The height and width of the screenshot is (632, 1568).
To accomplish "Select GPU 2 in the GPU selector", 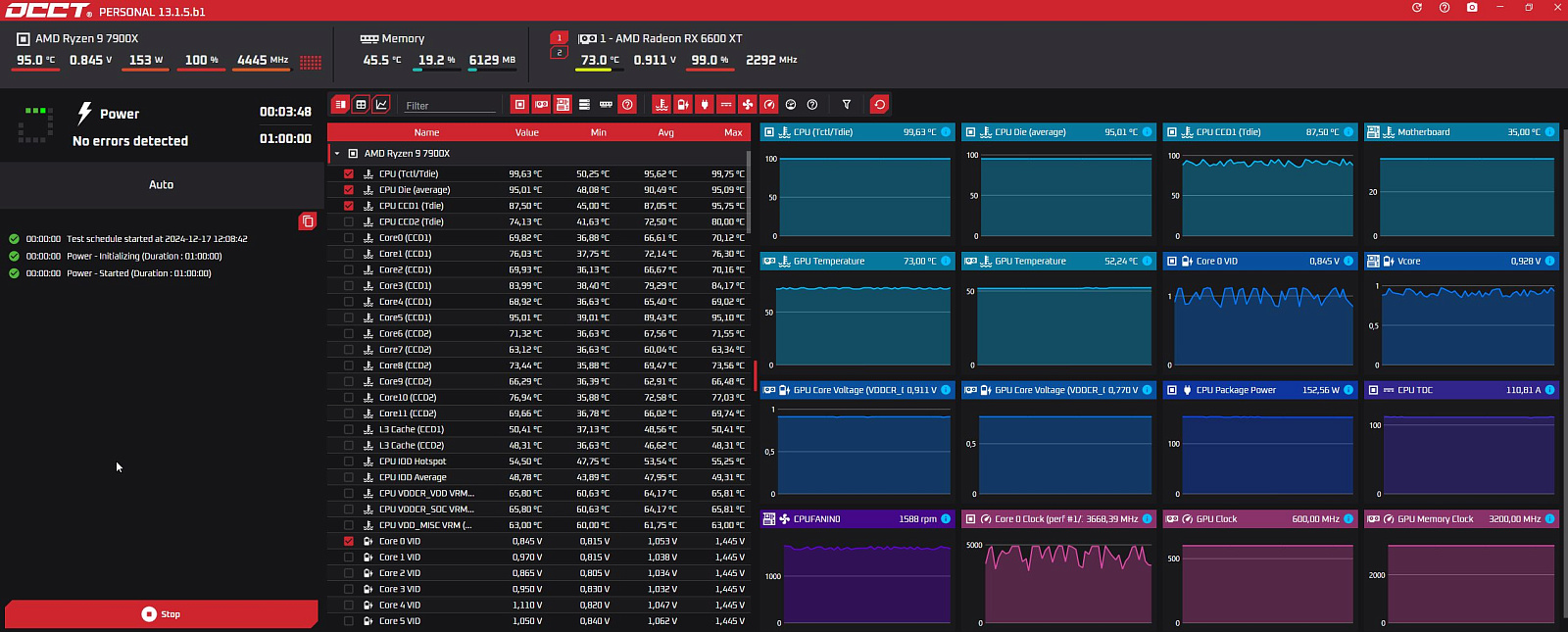I will click(x=560, y=53).
